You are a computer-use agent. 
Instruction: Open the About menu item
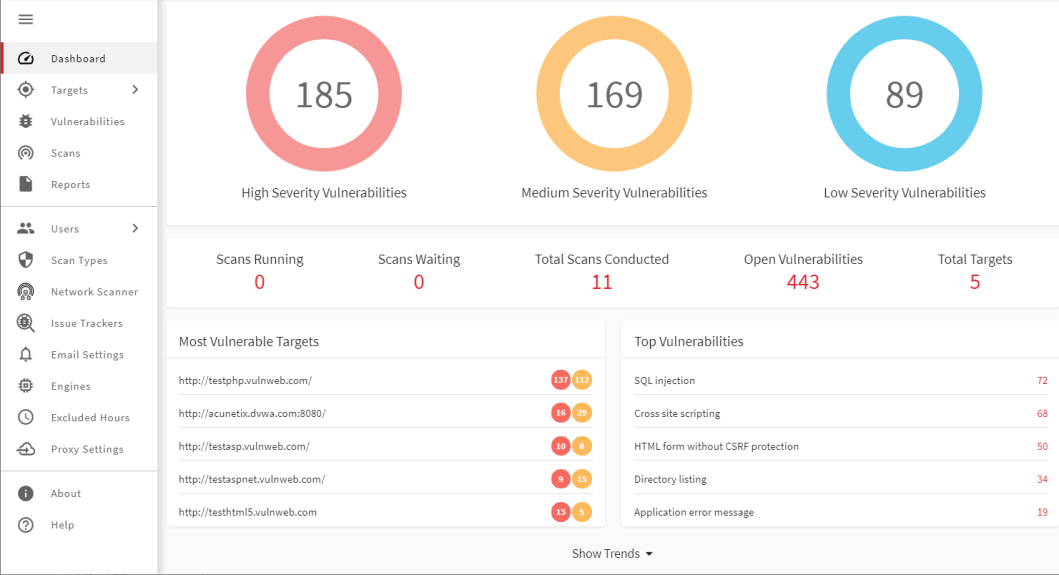[x=66, y=494]
